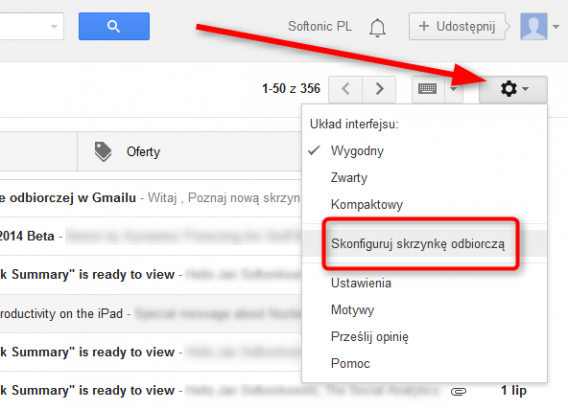568x410 pixels.
Task: Click the 1-50 z 356 message counter
Action: [291, 89]
